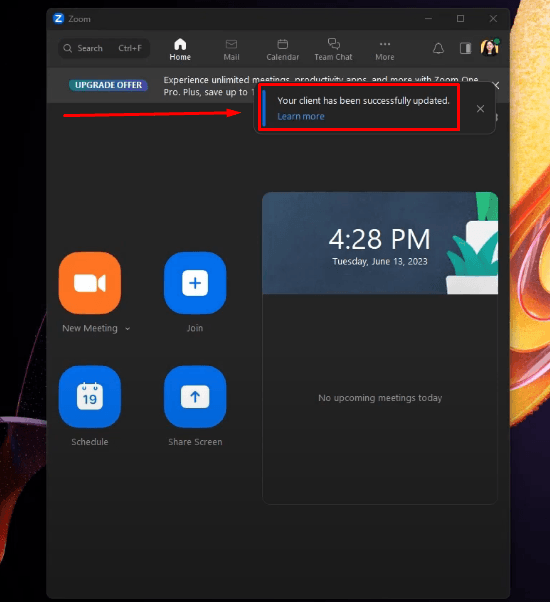The height and width of the screenshot is (602, 550).
Task: Toggle the side panel layout icon
Action: tap(466, 48)
